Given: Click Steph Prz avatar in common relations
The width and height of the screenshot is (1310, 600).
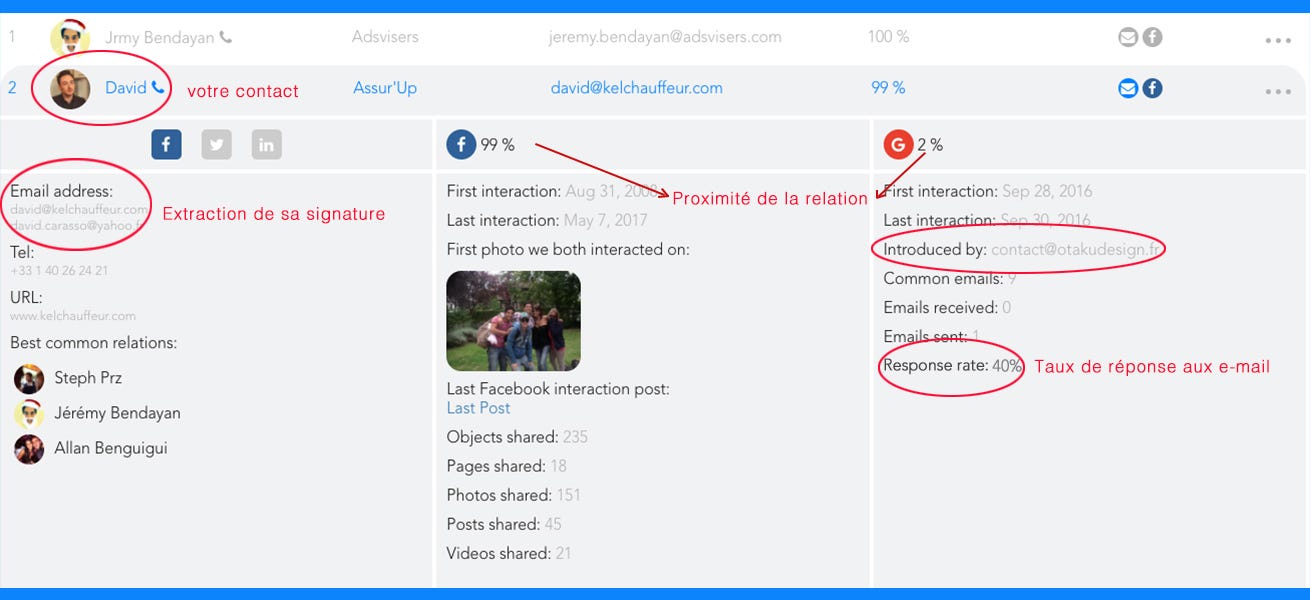Looking at the screenshot, I should tap(29, 379).
